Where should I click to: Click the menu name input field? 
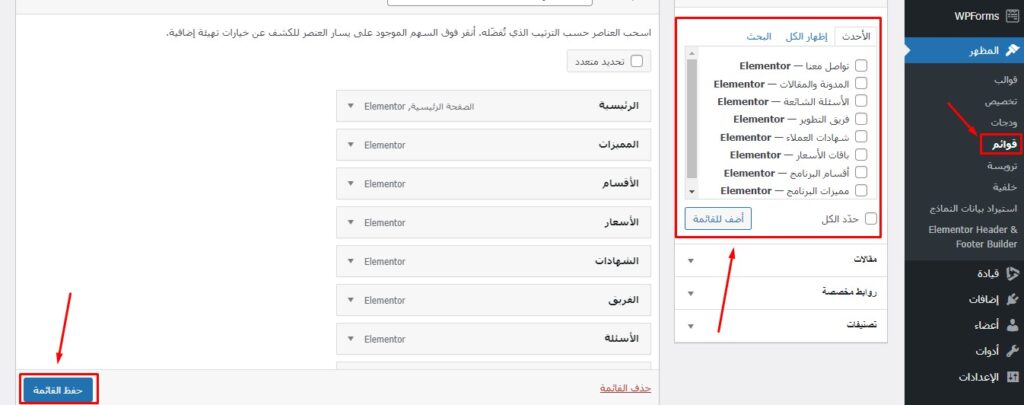click(490, 3)
